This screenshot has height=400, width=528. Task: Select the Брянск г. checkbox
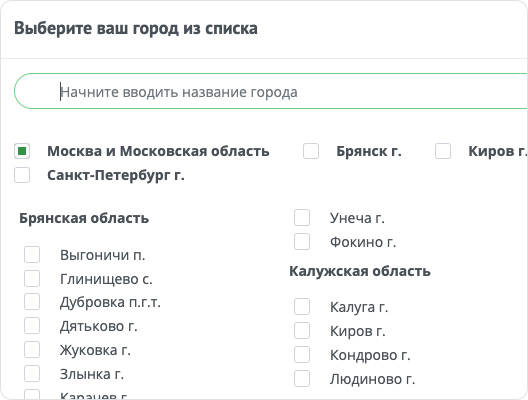tap(311, 151)
